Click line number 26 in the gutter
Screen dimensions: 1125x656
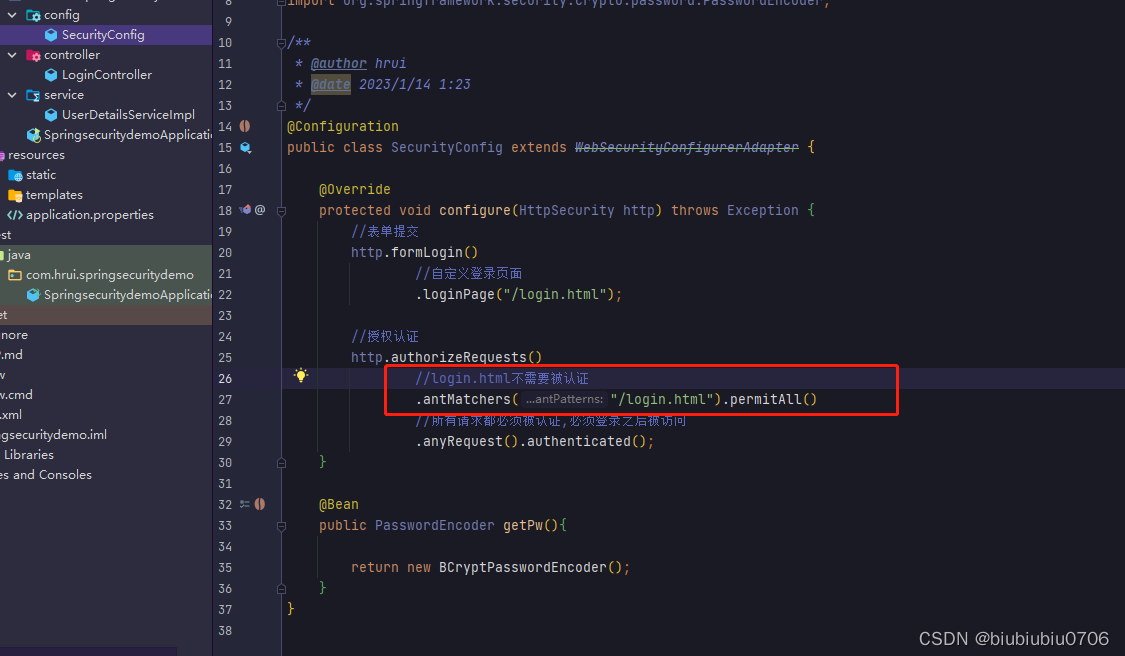(225, 379)
